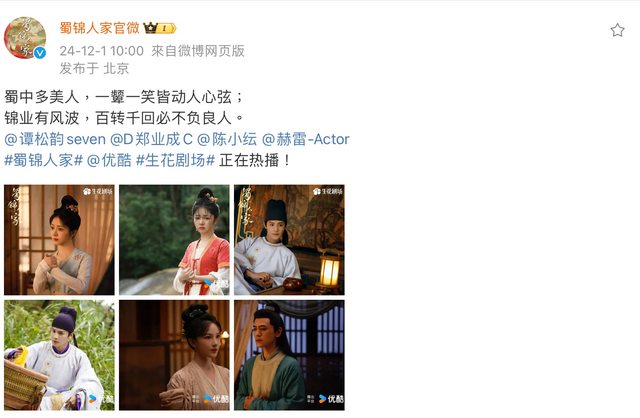View photo of woman in beige robe
Screen dimensions: 640x418
tap(174, 355)
